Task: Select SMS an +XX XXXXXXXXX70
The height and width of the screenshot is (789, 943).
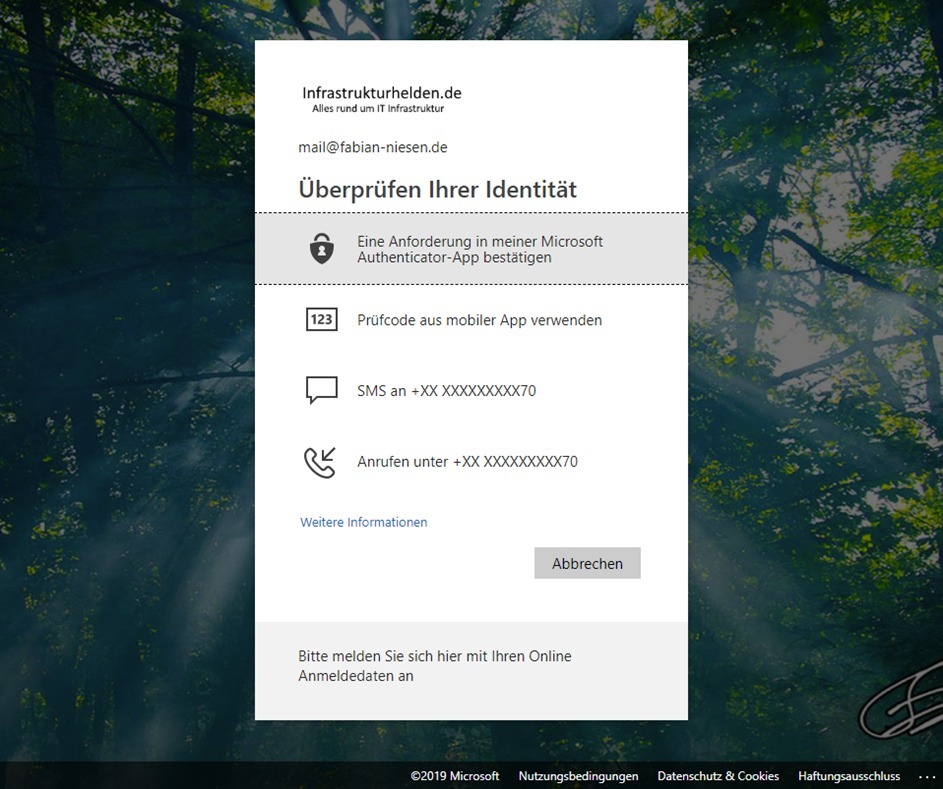Action: (x=472, y=391)
